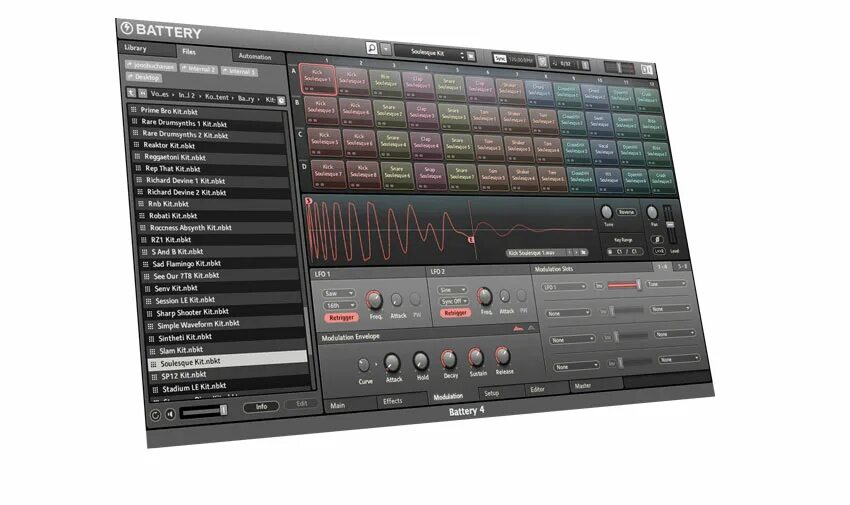Image resolution: width=850 pixels, height=505 pixels.
Task: Click the LFO 2 Freq knob
Action: pyautogui.click(x=484, y=296)
